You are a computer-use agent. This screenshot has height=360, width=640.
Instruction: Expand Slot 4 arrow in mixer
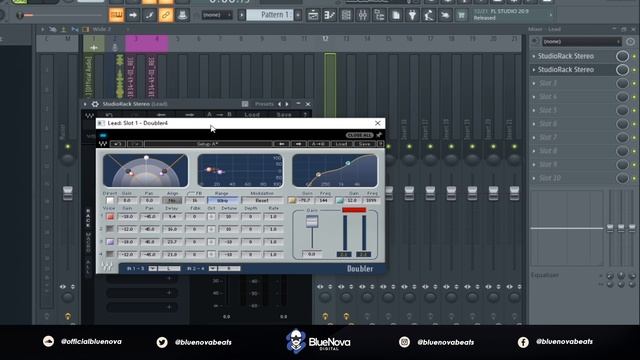tap(533, 97)
